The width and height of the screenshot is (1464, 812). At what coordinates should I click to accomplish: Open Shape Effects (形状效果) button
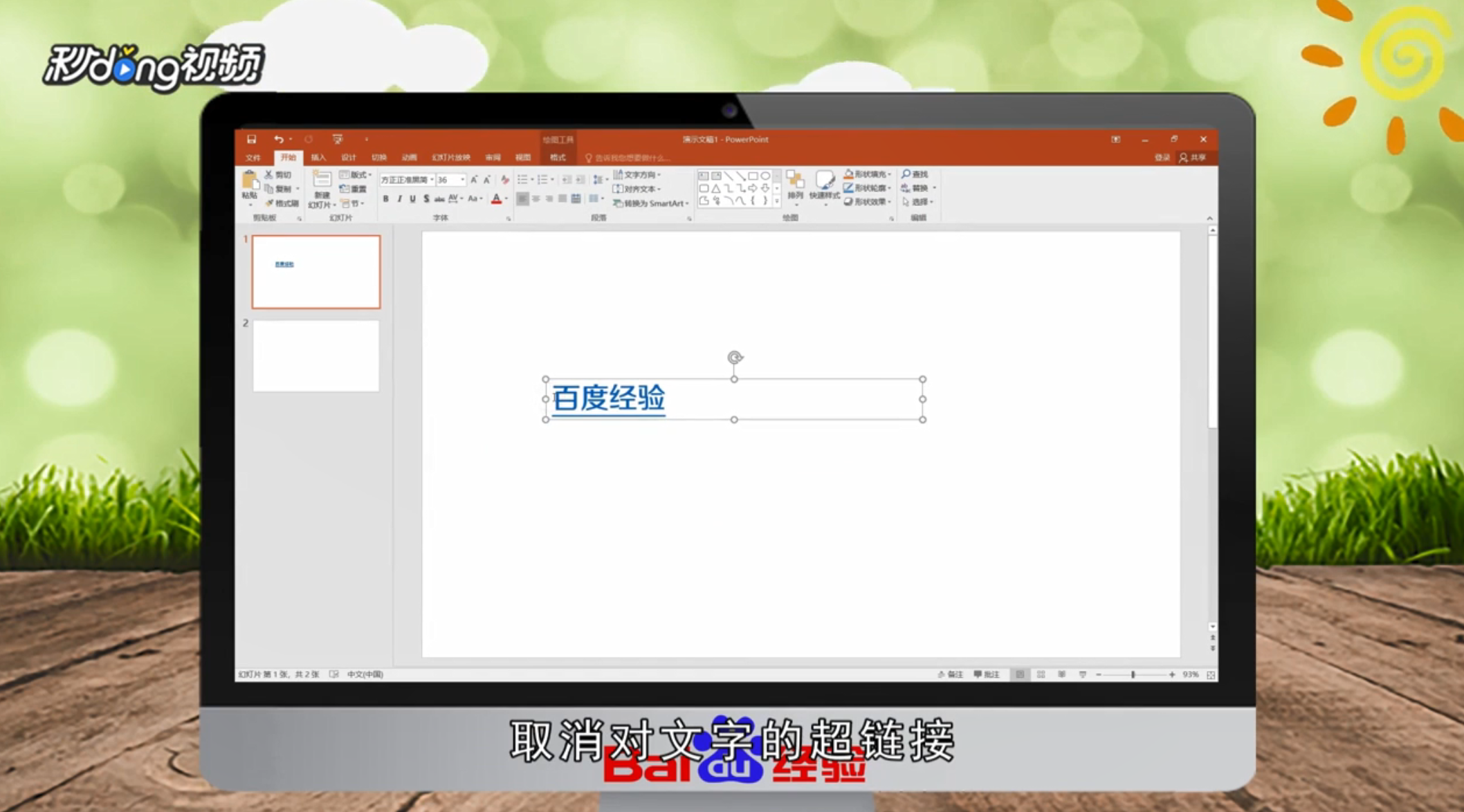coord(867,202)
